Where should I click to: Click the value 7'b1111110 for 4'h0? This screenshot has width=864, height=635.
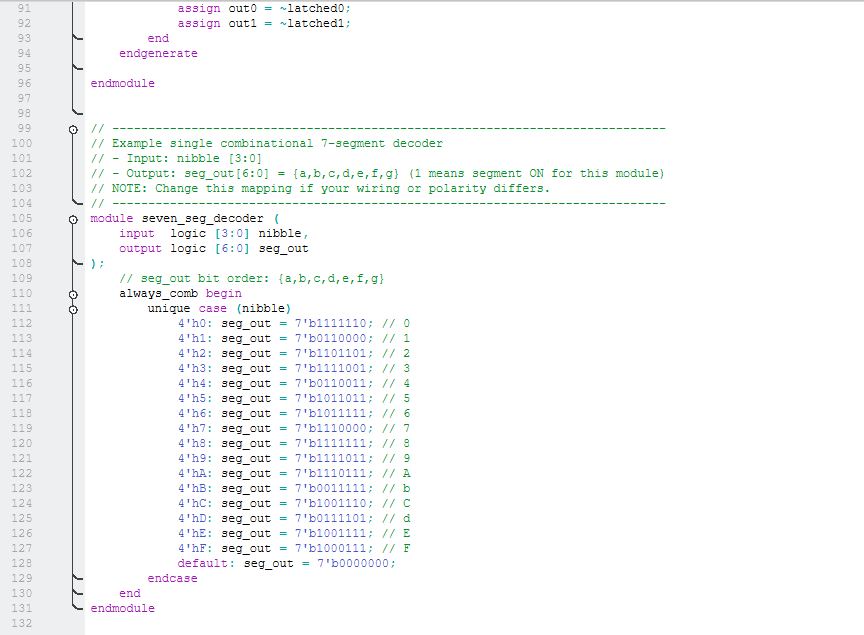[x=334, y=324]
